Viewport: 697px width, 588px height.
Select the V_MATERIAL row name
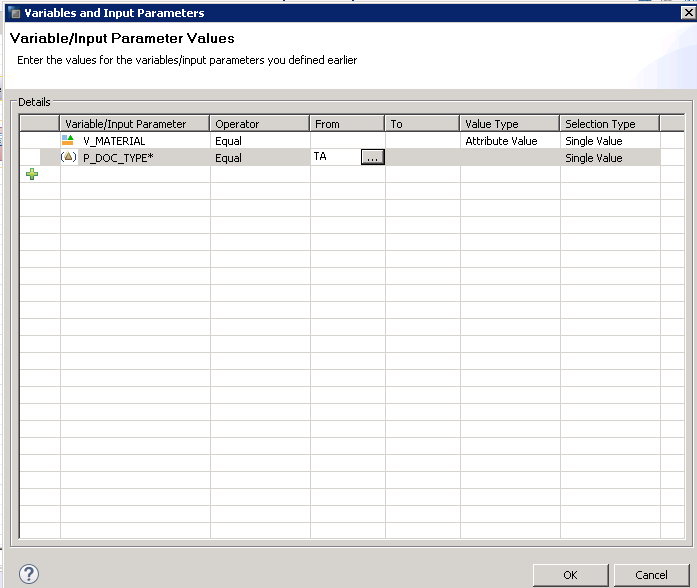click(114, 141)
